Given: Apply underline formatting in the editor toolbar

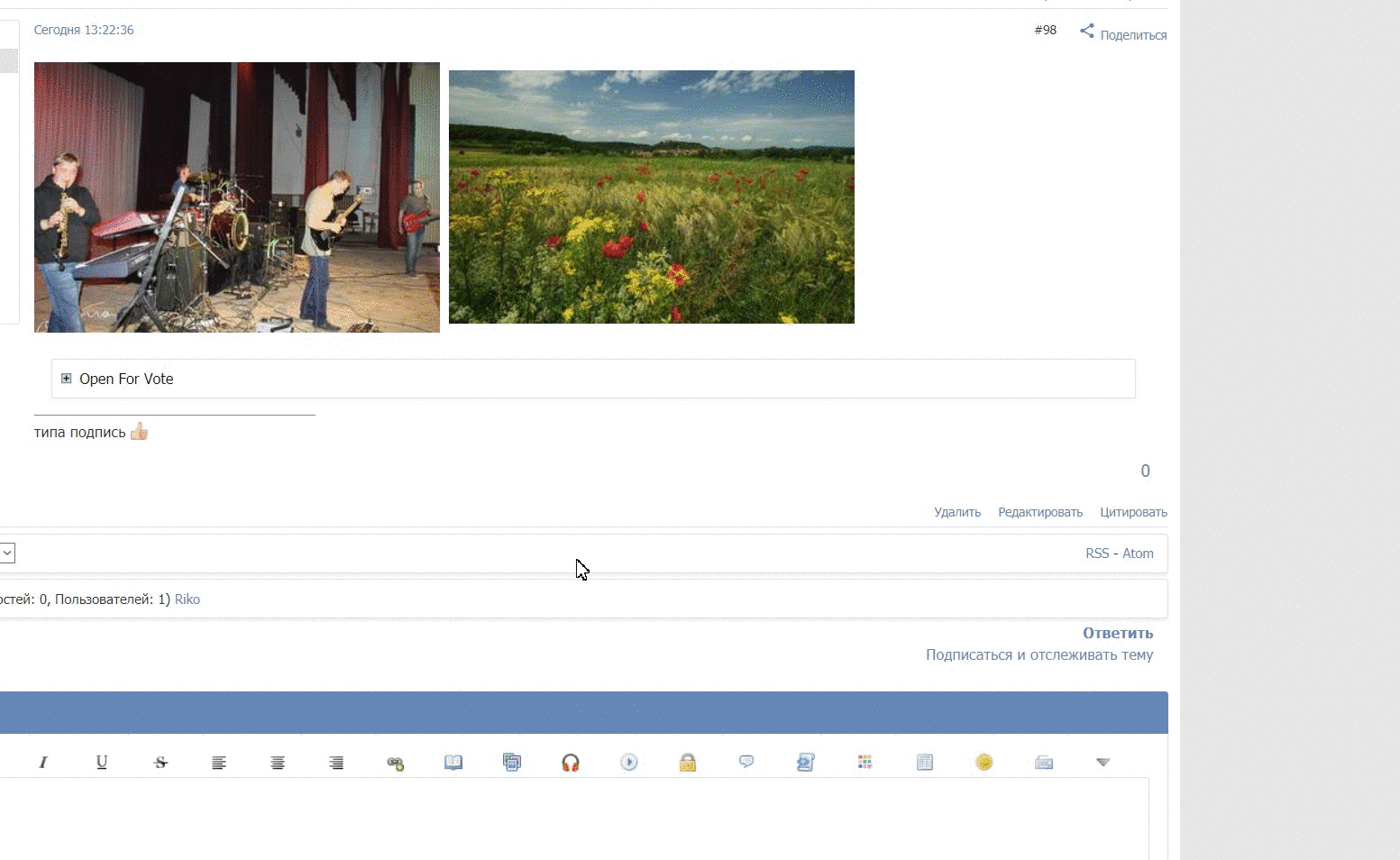Looking at the screenshot, I should pos(102,763).
